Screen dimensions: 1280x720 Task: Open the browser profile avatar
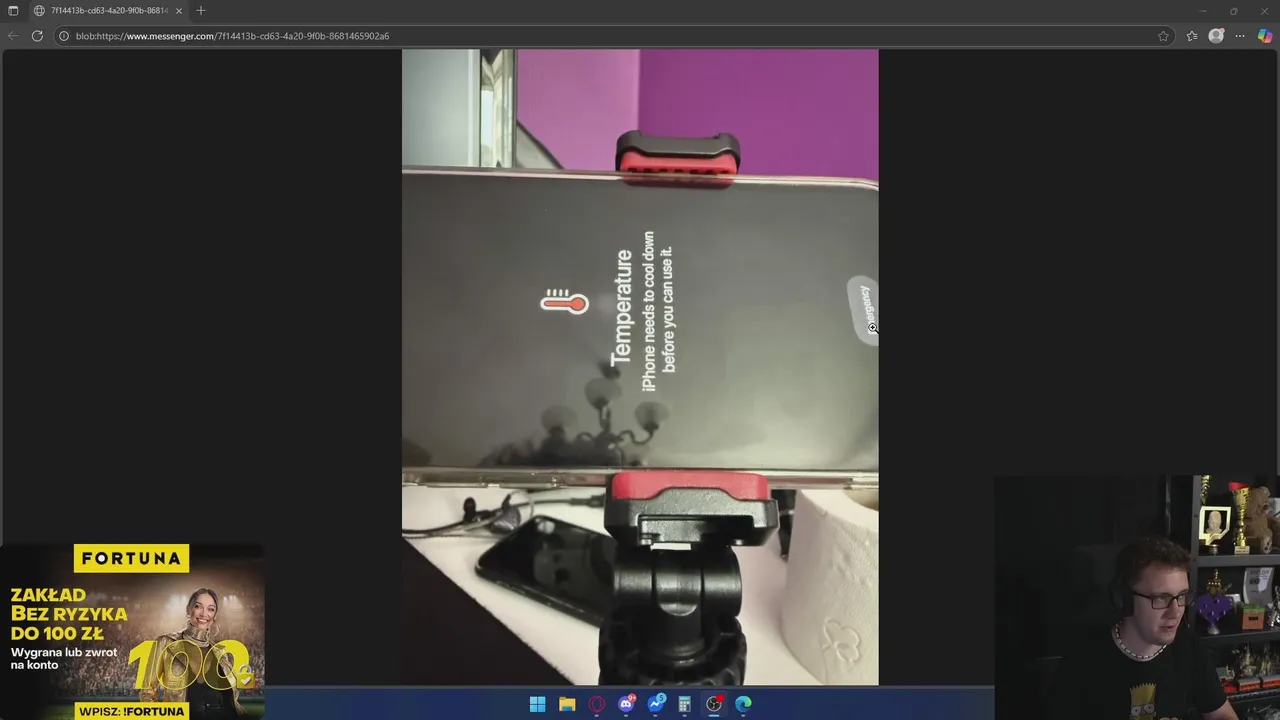coord(1216,36)
